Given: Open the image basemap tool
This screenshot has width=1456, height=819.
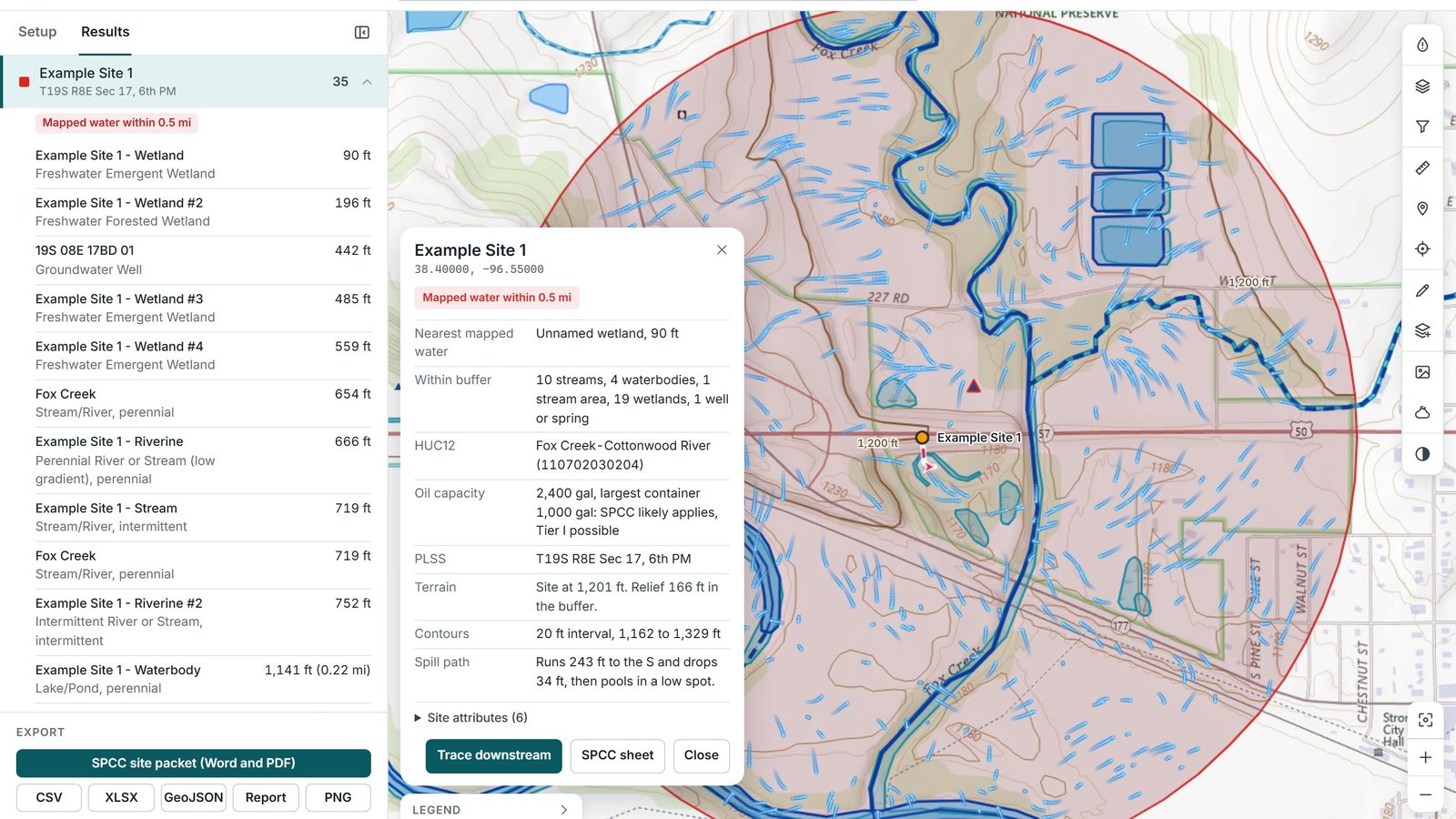Looking at the screenshot, I should point(1422,372).
